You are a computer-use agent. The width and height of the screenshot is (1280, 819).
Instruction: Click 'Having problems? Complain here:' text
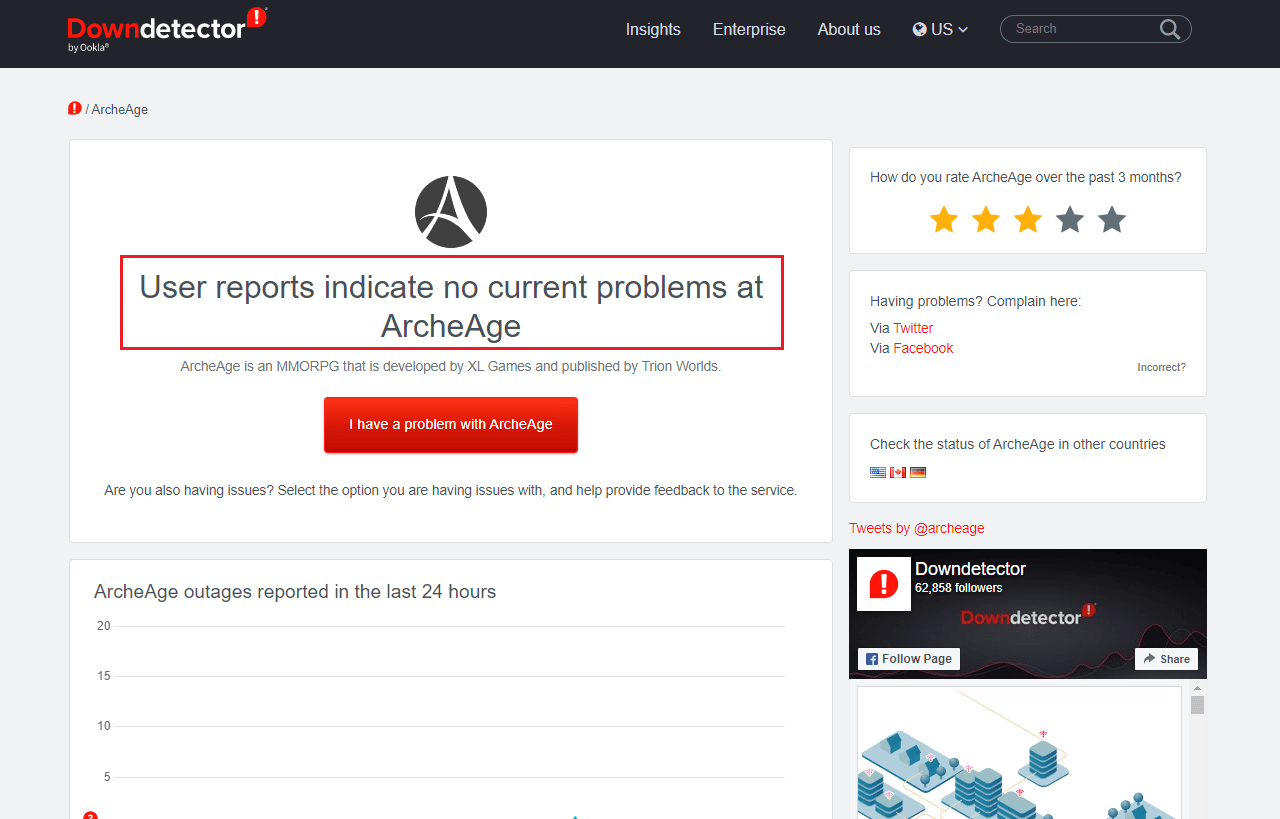(x=976, y=301)
